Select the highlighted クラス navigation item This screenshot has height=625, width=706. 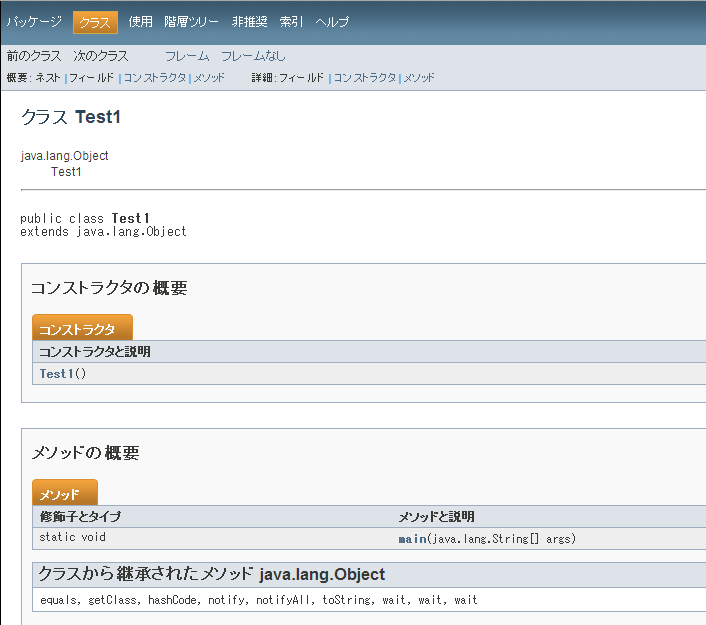[95, 22]
